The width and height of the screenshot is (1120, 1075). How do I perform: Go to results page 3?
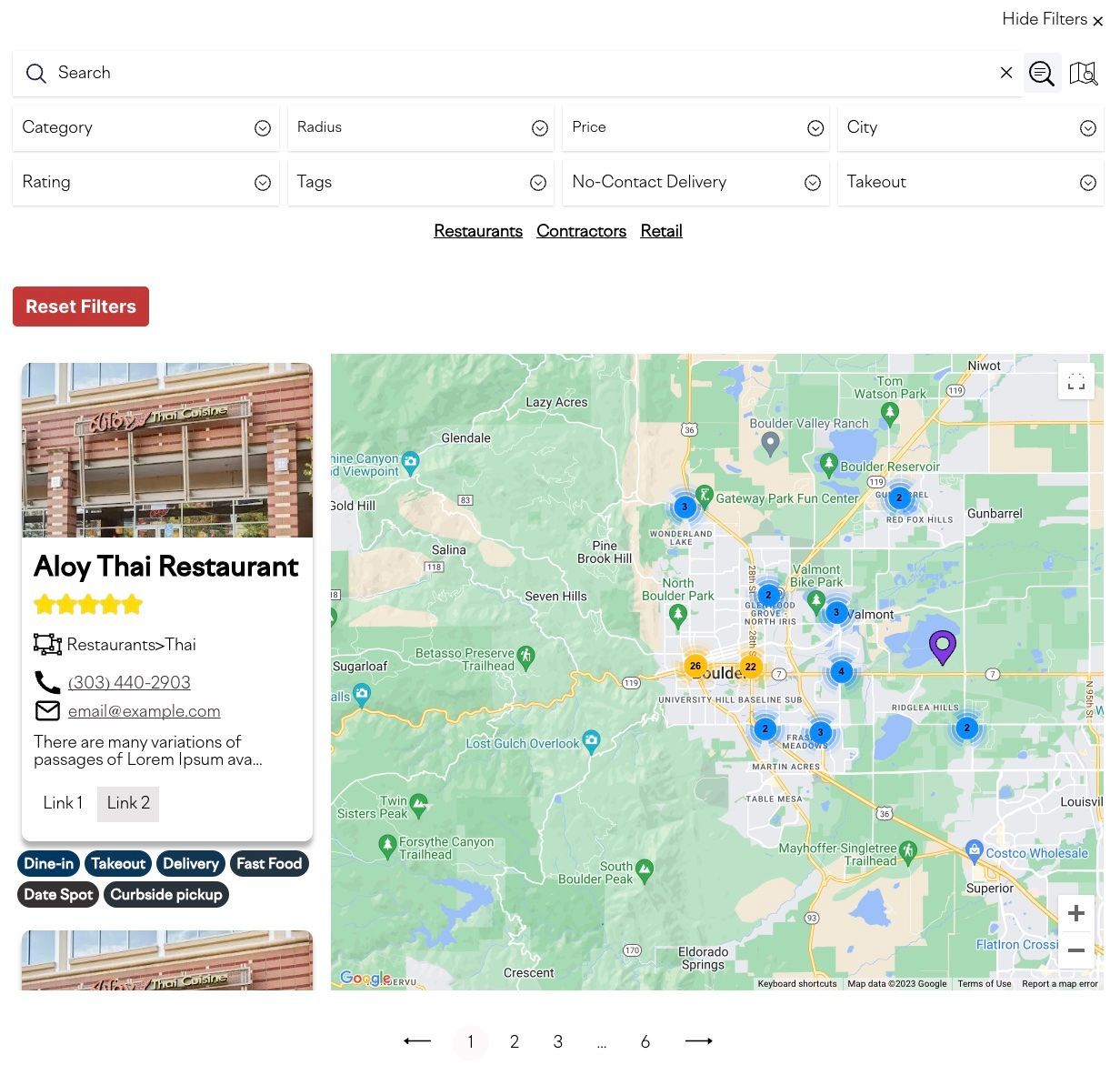(x=558, y=1042)
